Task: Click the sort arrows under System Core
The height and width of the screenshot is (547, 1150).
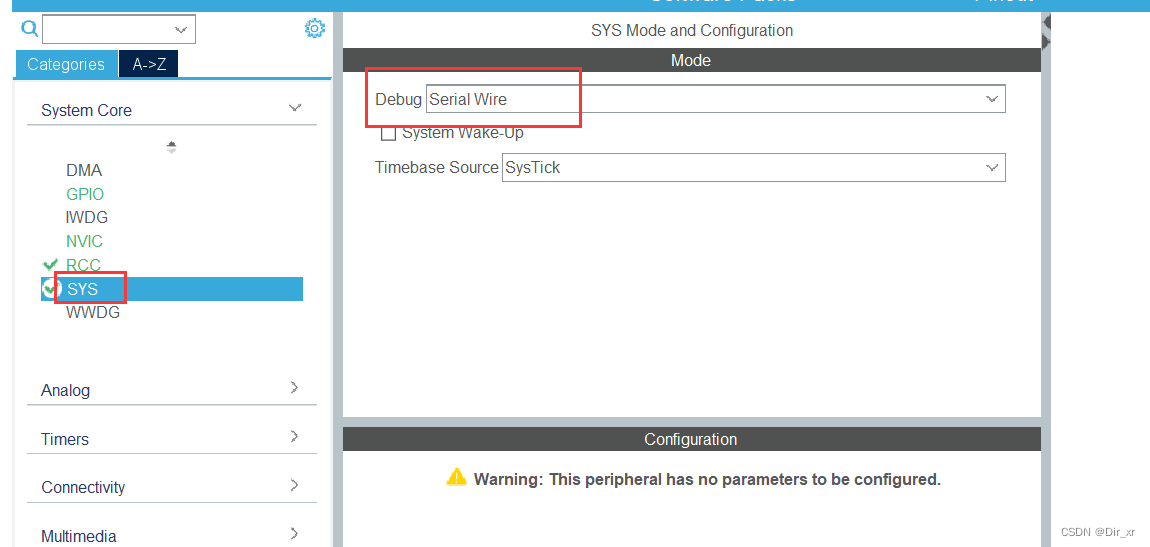Action: [x=172, y=147]
